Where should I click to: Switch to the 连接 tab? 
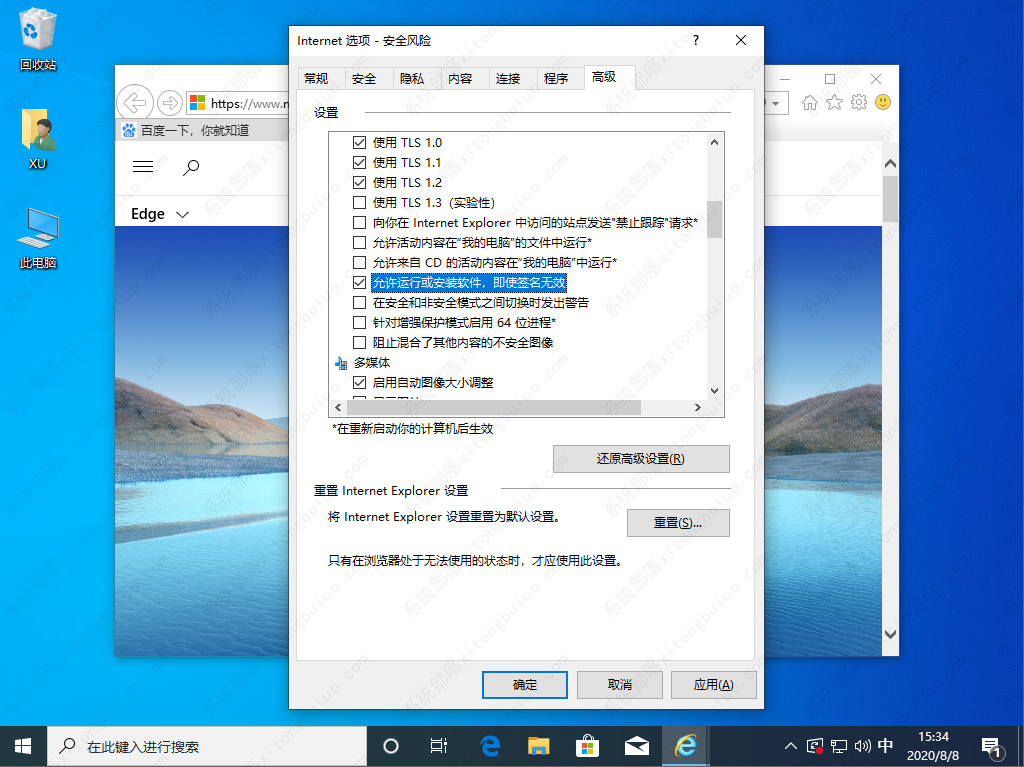(x=510, y=77)
